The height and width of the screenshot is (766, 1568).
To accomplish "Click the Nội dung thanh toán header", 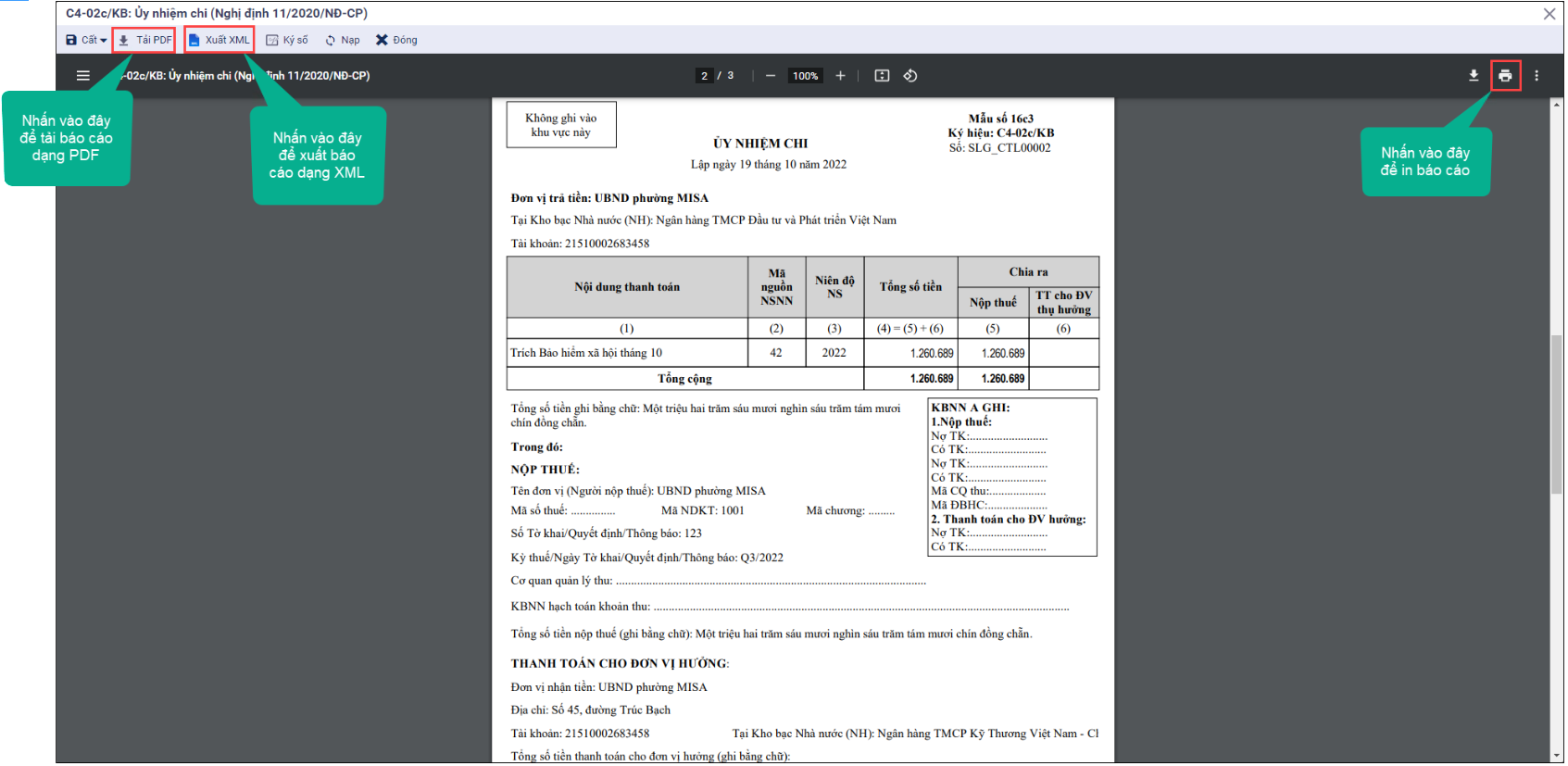I will pyautogui.click(x=627, y=287).
